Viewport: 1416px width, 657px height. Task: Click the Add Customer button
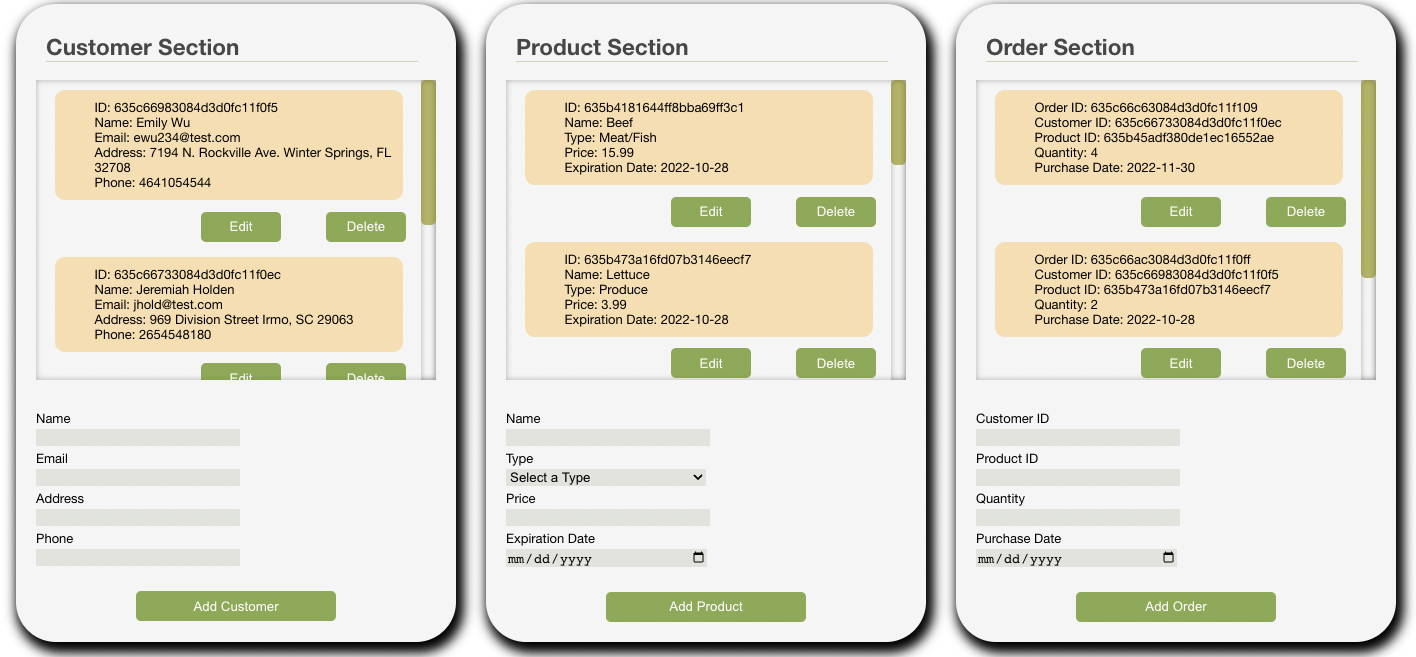[236, 607]
